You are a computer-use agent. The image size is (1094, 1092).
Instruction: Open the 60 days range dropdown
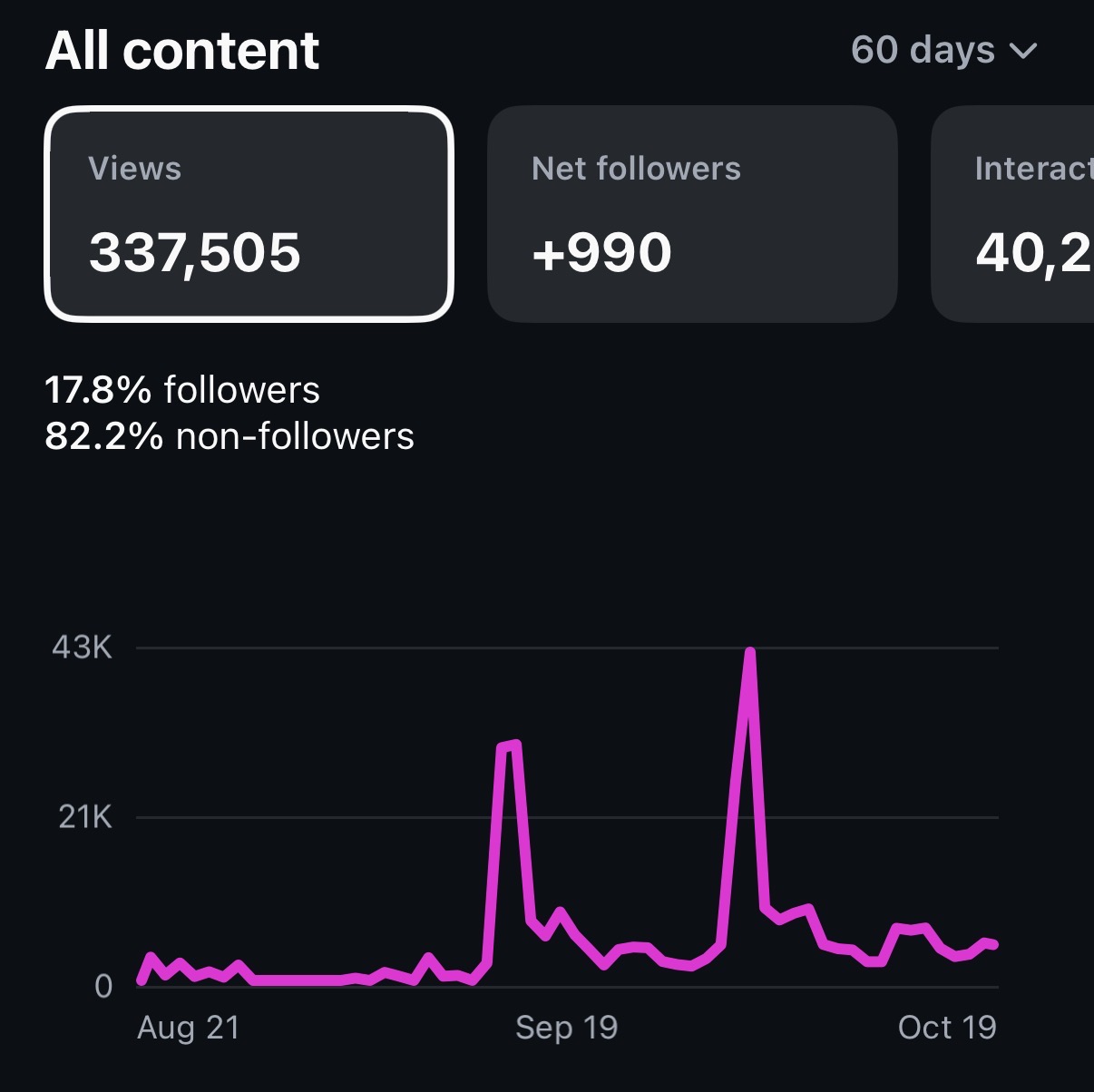(x=943, y=50)
